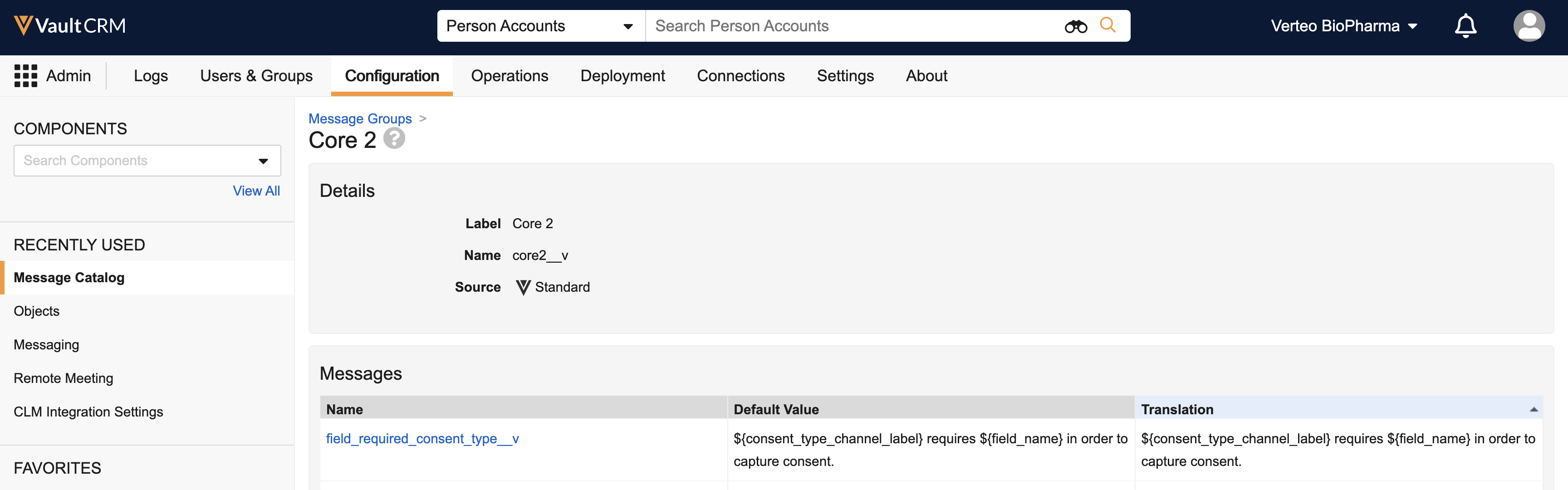
Task: Select Objects in Recently Used
Action: click(x=36, y=311)
